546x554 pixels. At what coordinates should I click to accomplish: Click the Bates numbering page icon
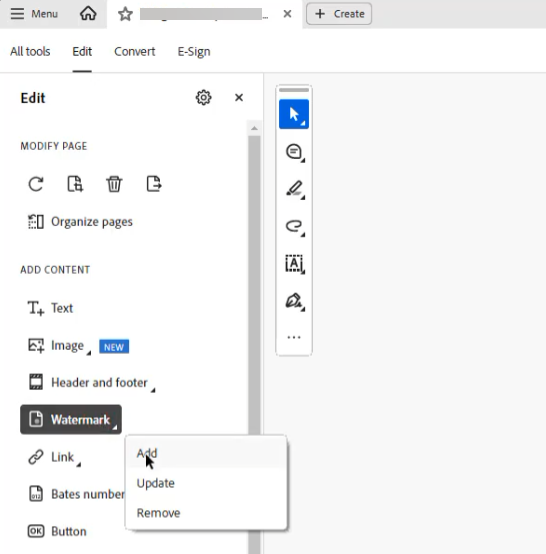point(36,494)
